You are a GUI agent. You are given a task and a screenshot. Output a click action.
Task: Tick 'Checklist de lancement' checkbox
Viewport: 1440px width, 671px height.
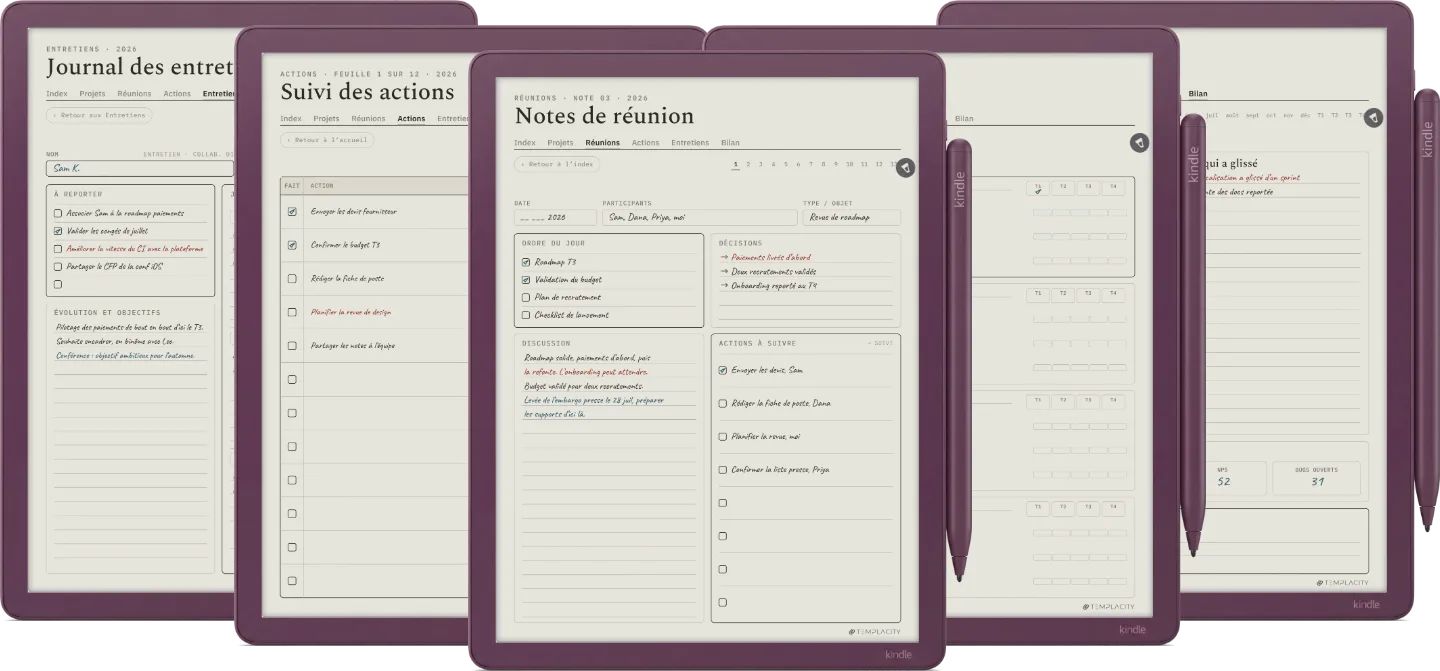pos(526,315)
